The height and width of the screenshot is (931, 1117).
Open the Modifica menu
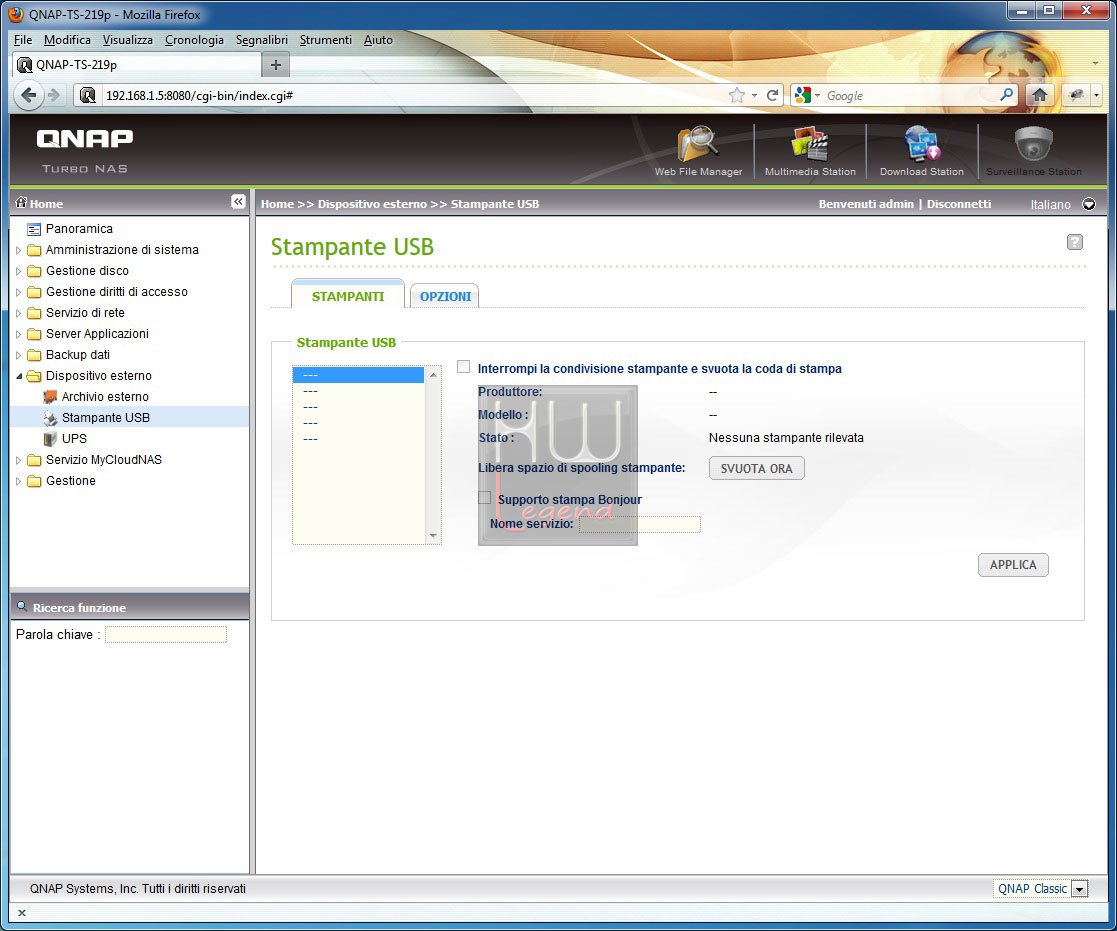click(x=67, y=40)
